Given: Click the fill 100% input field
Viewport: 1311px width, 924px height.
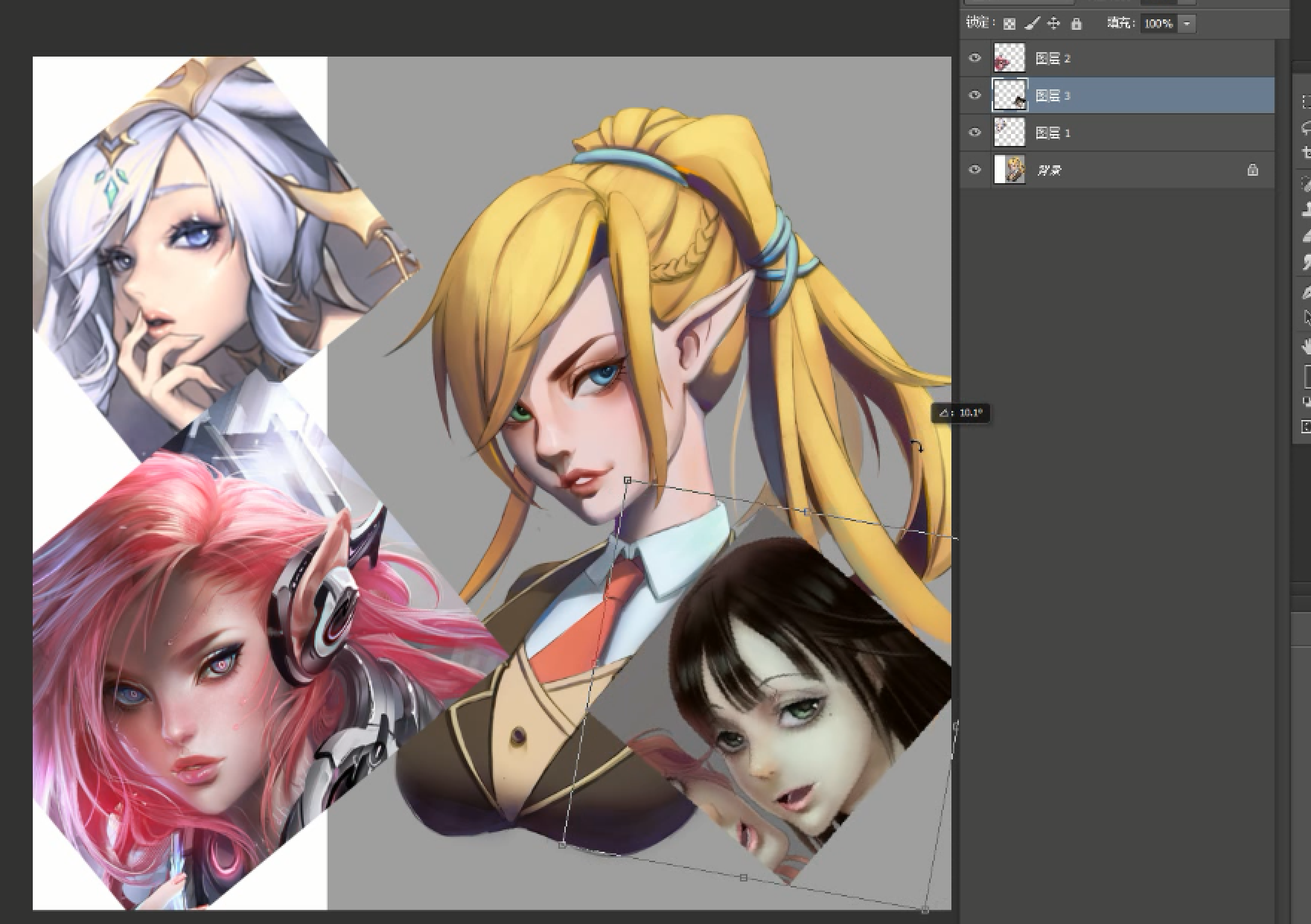Looking at the screenshot, I should click(x=1158, y=24).
